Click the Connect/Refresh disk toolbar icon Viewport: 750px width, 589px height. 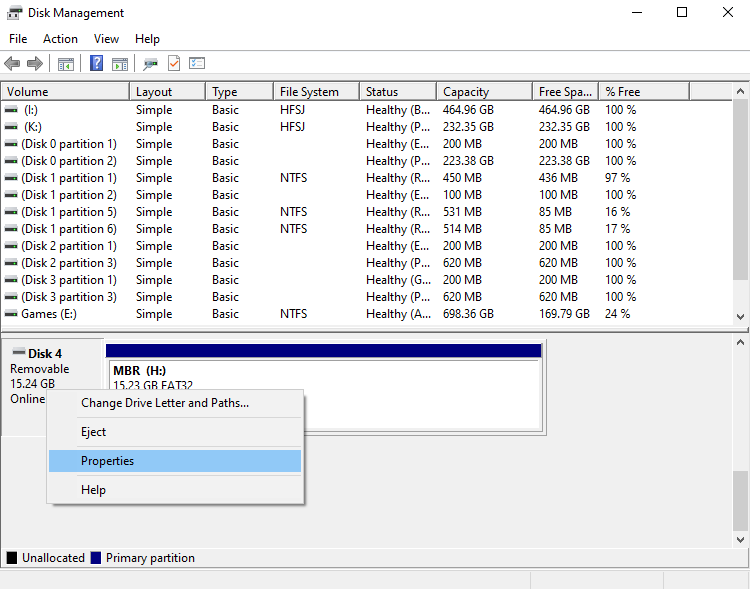coord(150,64)
